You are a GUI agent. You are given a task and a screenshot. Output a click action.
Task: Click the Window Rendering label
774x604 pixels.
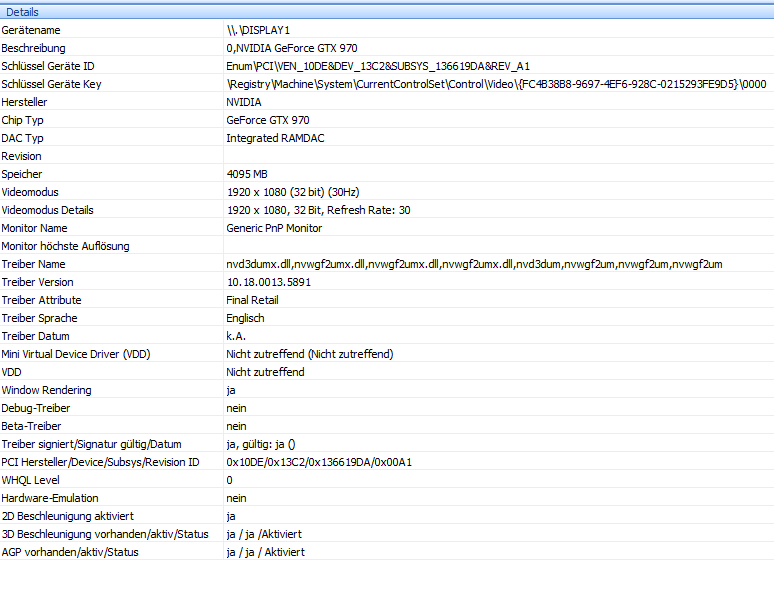point(46,390)
